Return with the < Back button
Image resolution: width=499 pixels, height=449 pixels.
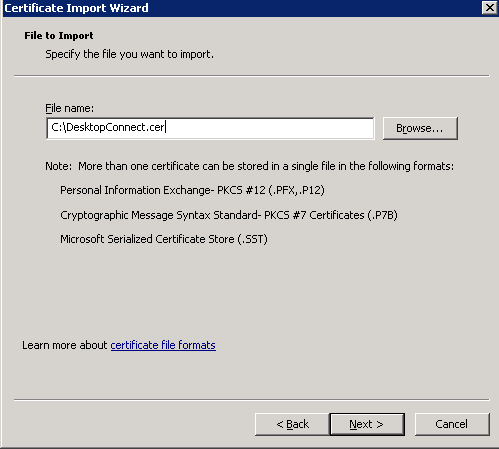pyautogui.click(x=292, y=424)
